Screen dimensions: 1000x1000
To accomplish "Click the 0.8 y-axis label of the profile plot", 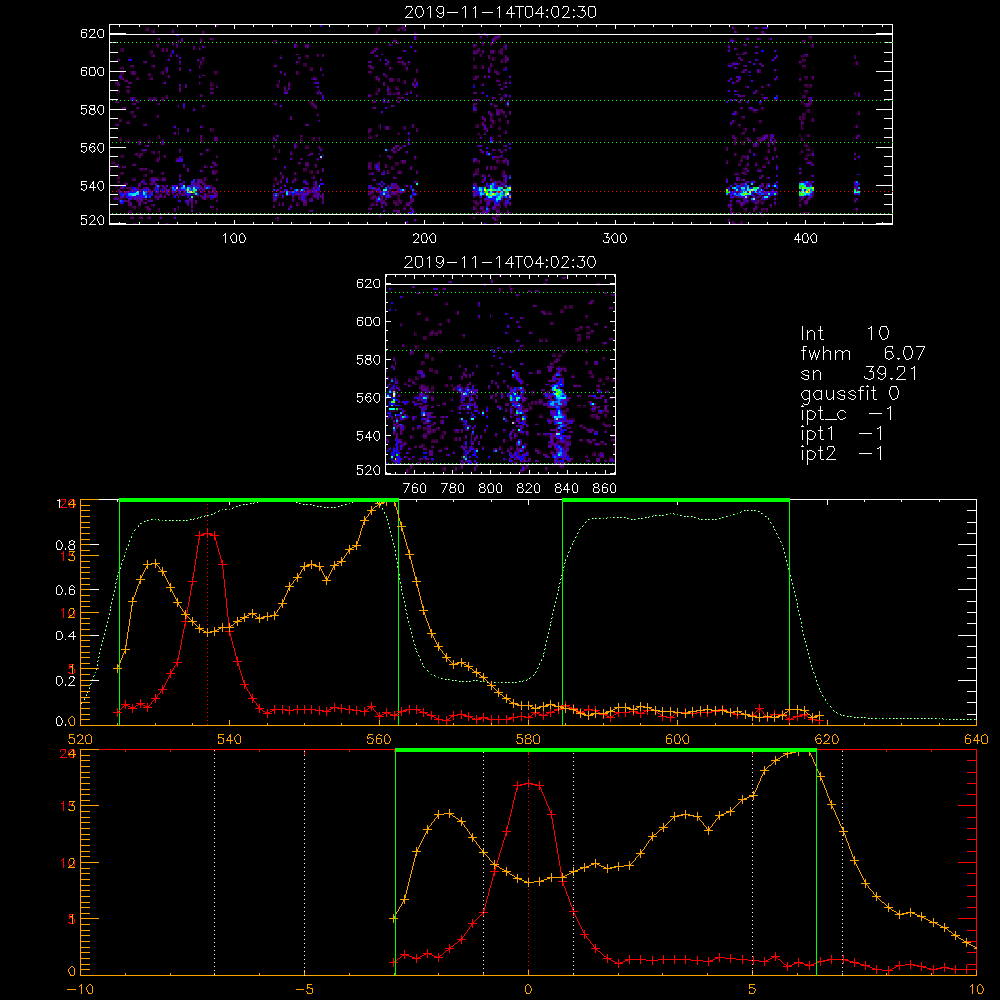I will pyautogui.click(x=66, y=545).
